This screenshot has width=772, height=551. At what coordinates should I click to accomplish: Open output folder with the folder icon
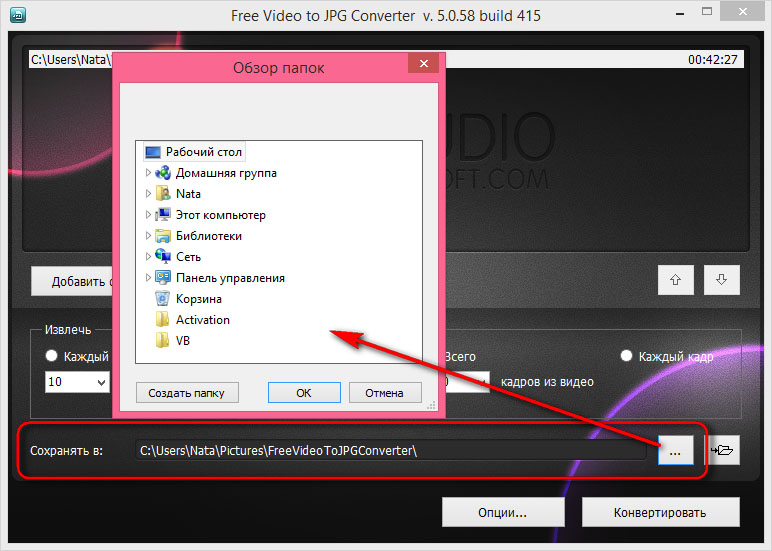click(x=722, y=450)
